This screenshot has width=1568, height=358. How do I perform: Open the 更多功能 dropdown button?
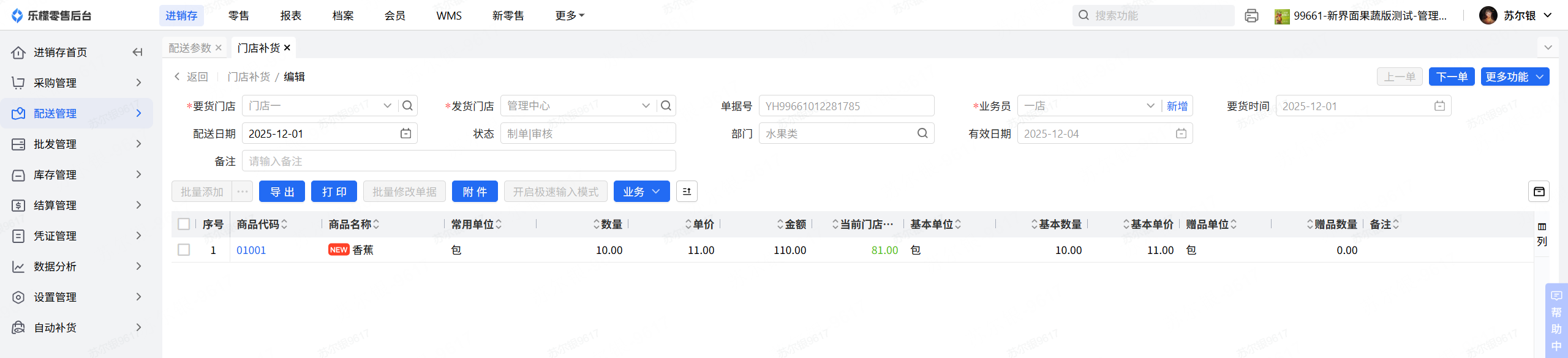pyautogui.click(x=1515, y=76)
